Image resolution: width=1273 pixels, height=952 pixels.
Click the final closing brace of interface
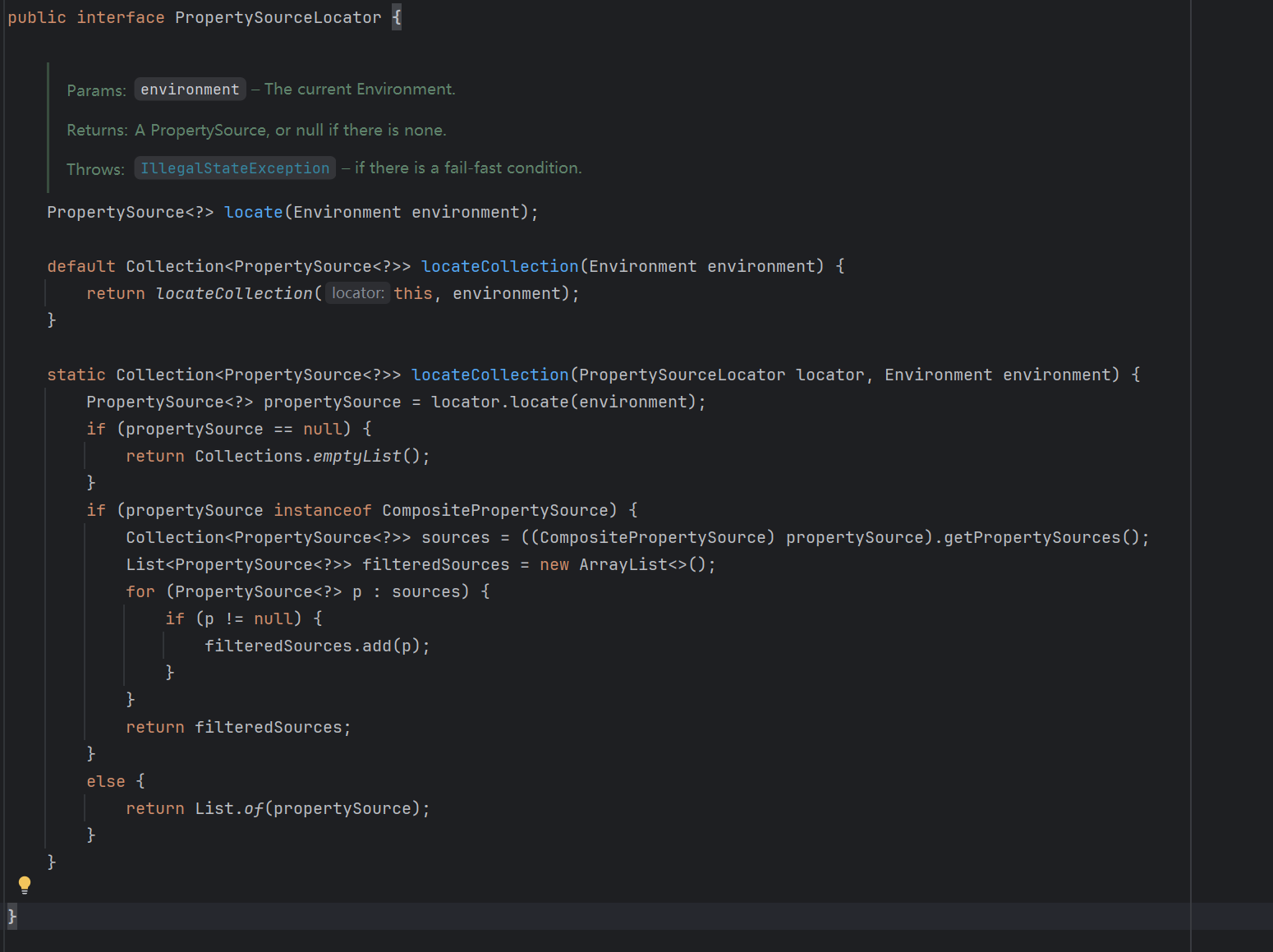point(11,916)
